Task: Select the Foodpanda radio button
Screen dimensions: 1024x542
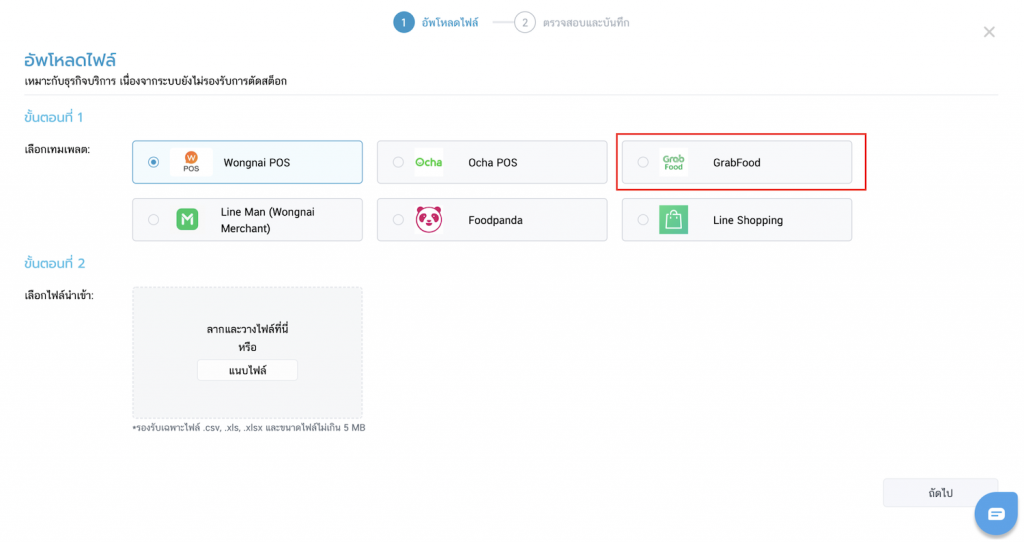Action: [x=398, y=220]
